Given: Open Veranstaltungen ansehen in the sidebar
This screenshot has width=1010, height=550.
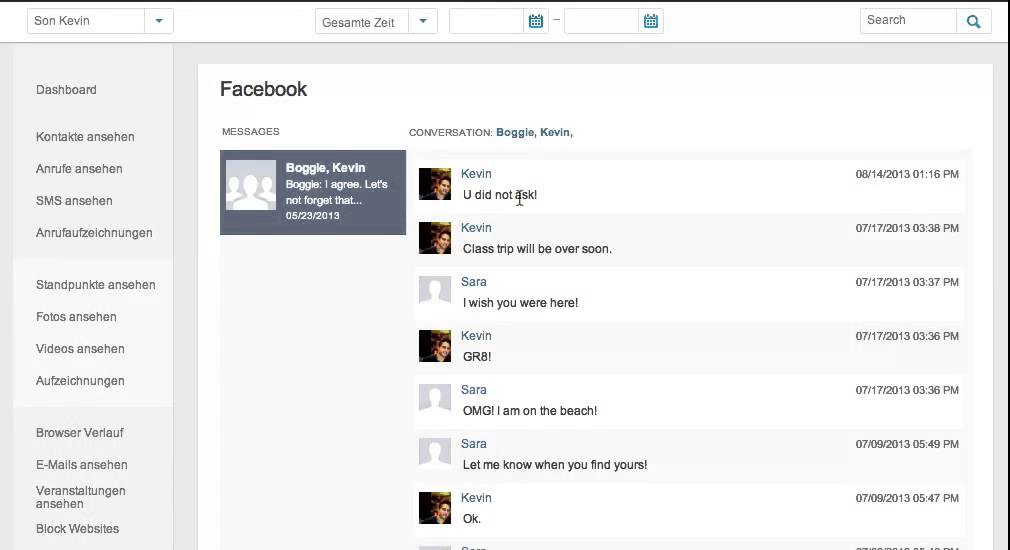Looking at the screenshot, I should pyautogui.click(x=81, y=497).
